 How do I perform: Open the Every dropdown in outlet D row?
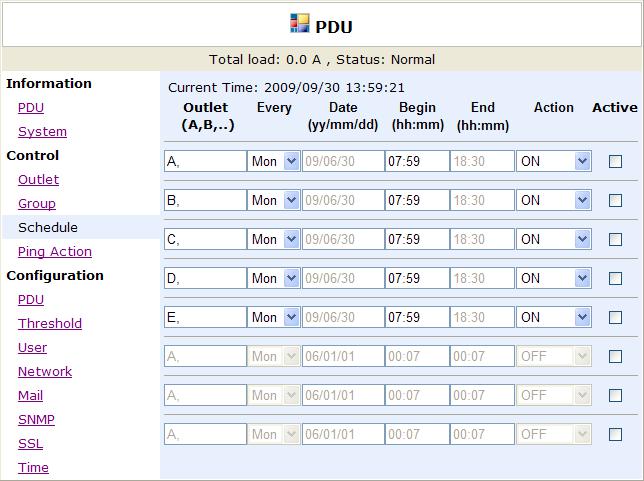coord(274,278)
